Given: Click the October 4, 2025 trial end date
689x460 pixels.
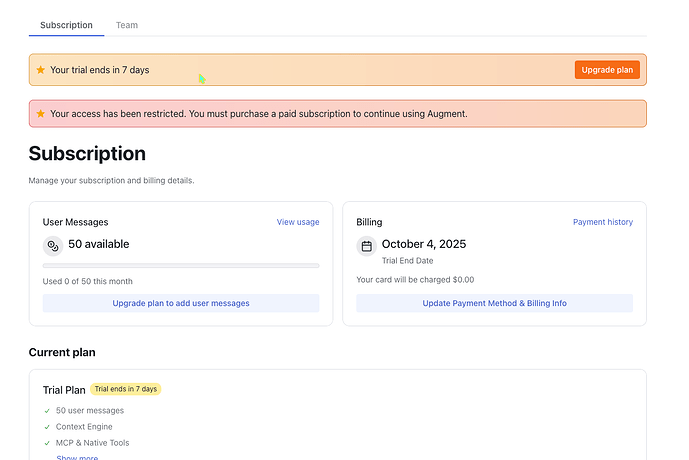Looking at the screenshot, I should (x=424, y=244).
